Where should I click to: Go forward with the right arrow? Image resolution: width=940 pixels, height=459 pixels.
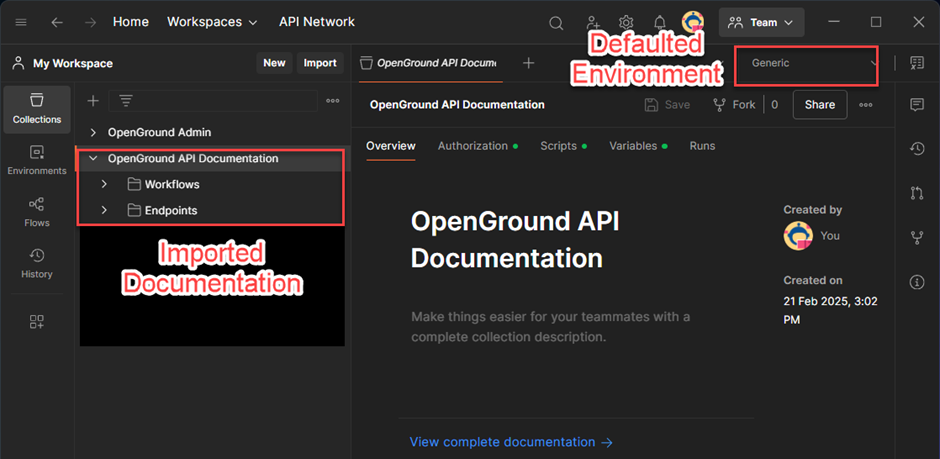[91, 22]
